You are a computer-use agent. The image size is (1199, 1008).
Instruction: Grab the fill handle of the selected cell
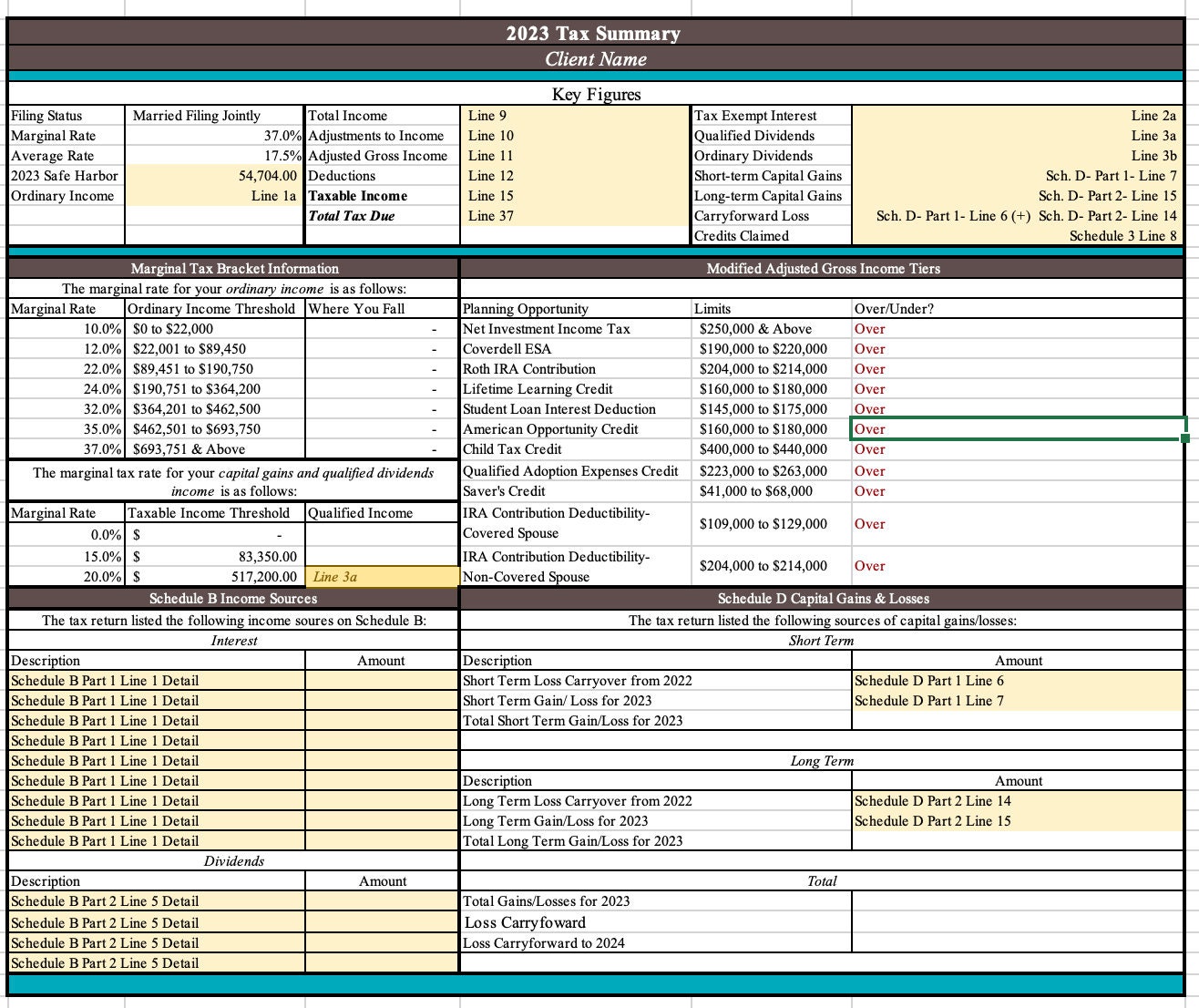[x=1184, y=439]
